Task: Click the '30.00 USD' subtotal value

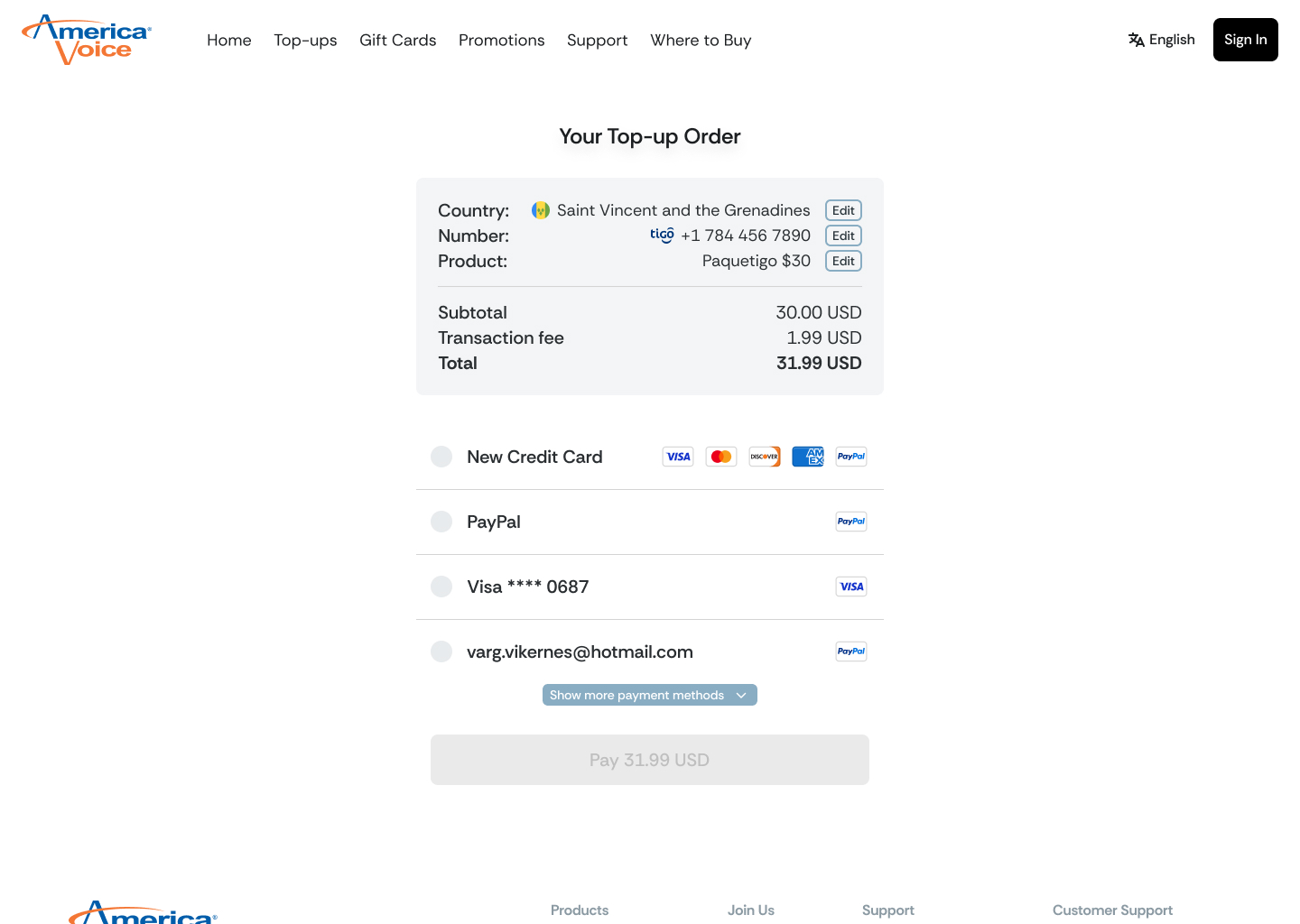Action: (x=819, y=312)
